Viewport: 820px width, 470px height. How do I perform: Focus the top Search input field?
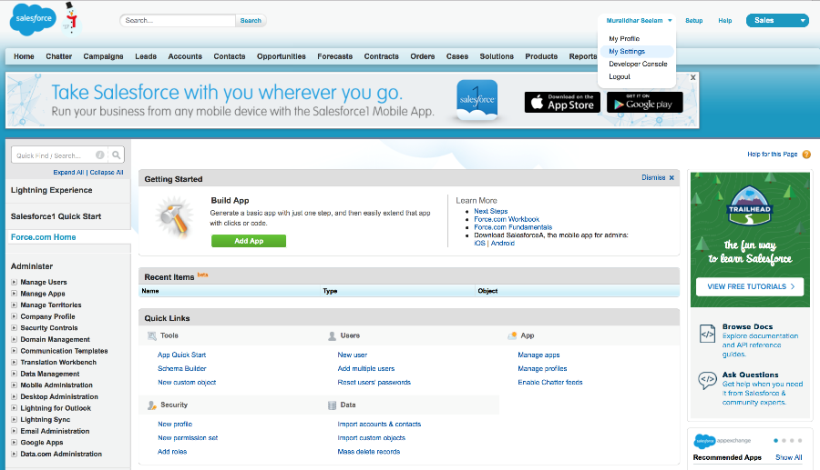pos(178,20)
